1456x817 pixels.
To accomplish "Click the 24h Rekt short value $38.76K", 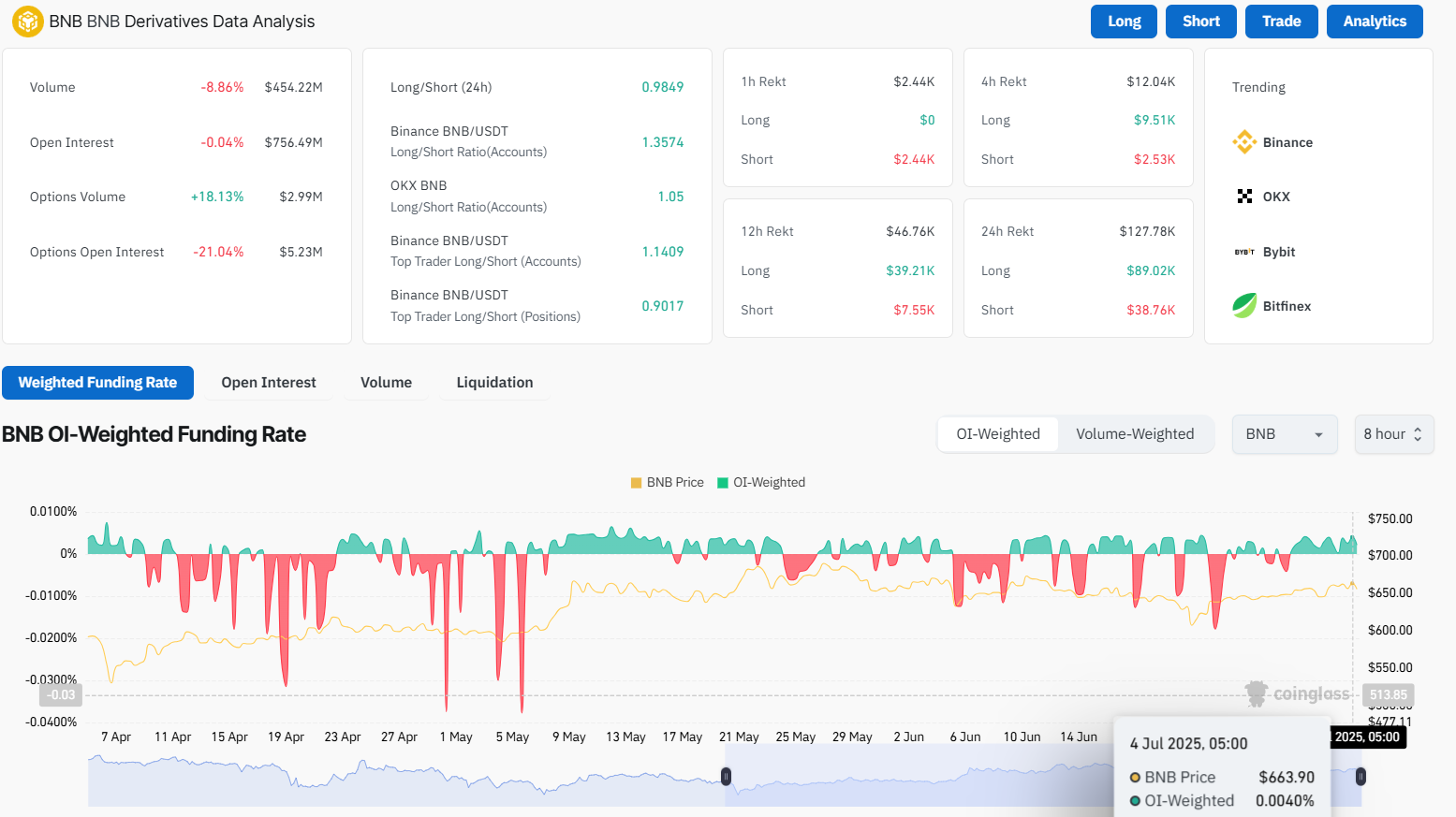I will coord(1151,311).
